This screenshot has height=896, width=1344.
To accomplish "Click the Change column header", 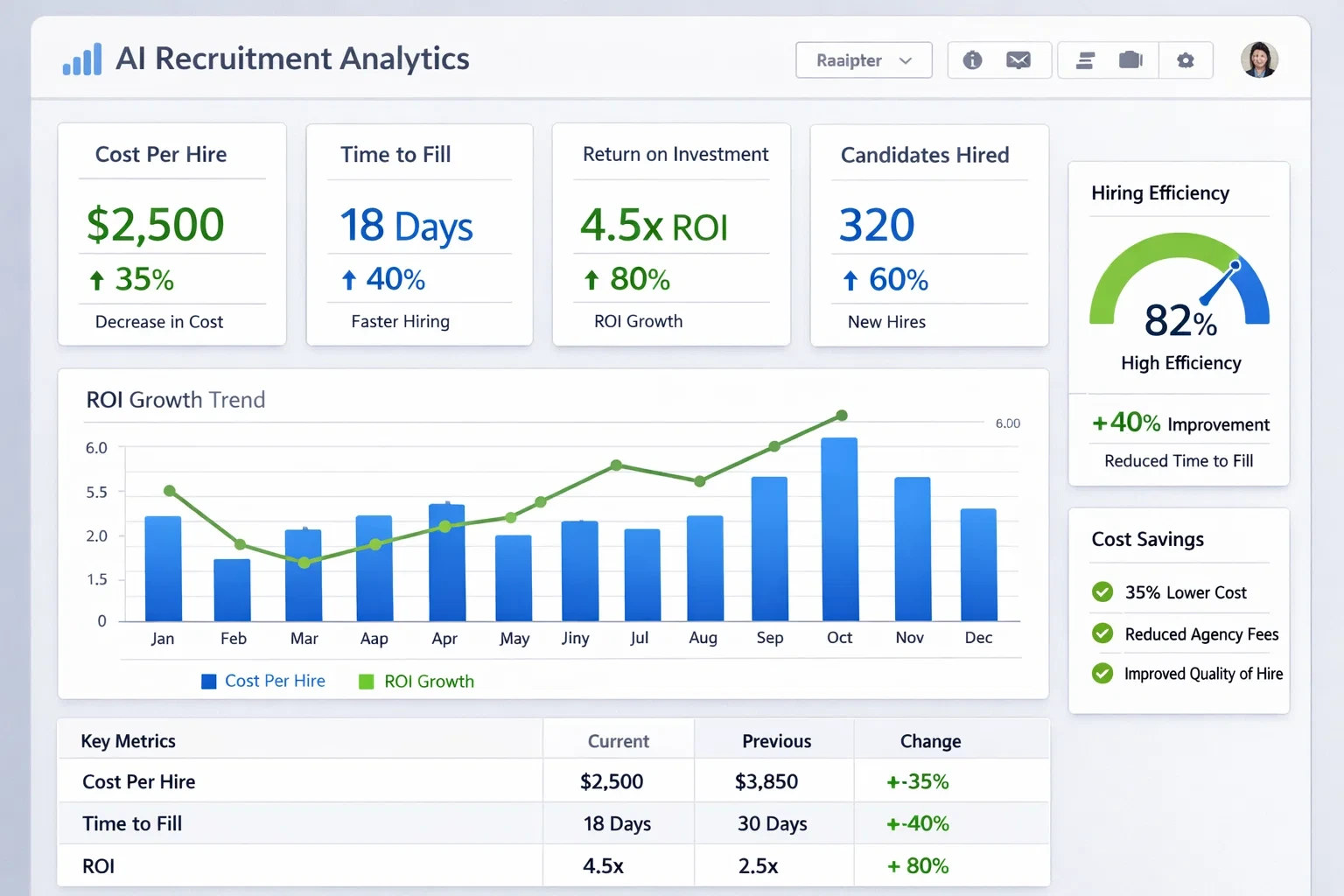I will (930, 741).
